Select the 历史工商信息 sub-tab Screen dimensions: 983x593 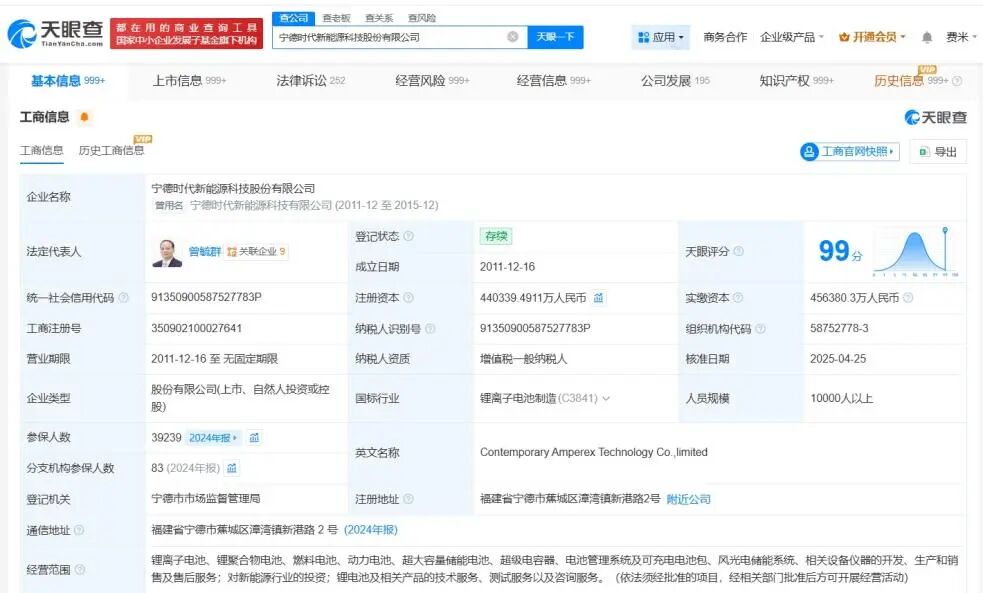pos(111,151)
